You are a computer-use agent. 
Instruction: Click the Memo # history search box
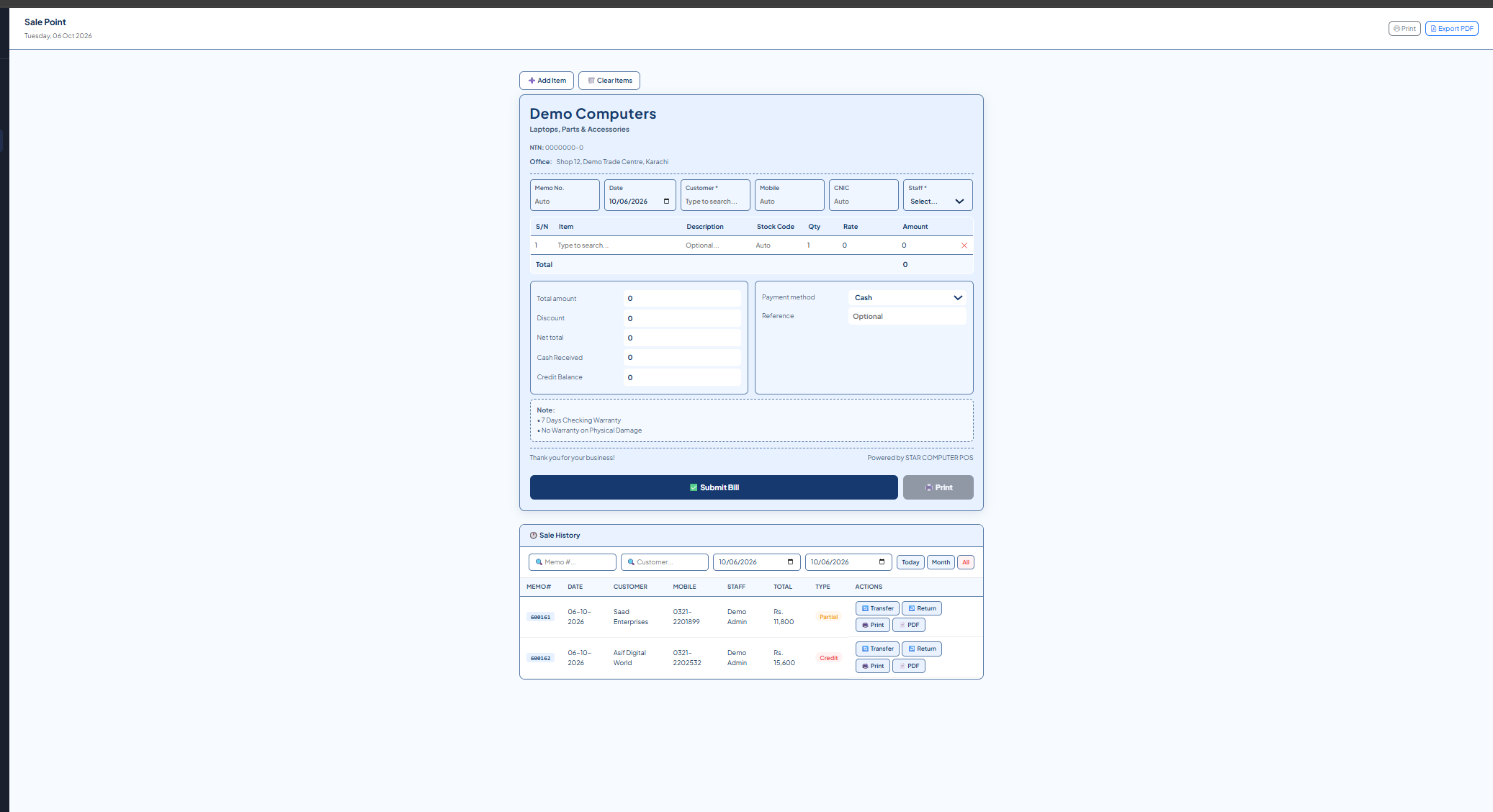[x=573, y=562]
